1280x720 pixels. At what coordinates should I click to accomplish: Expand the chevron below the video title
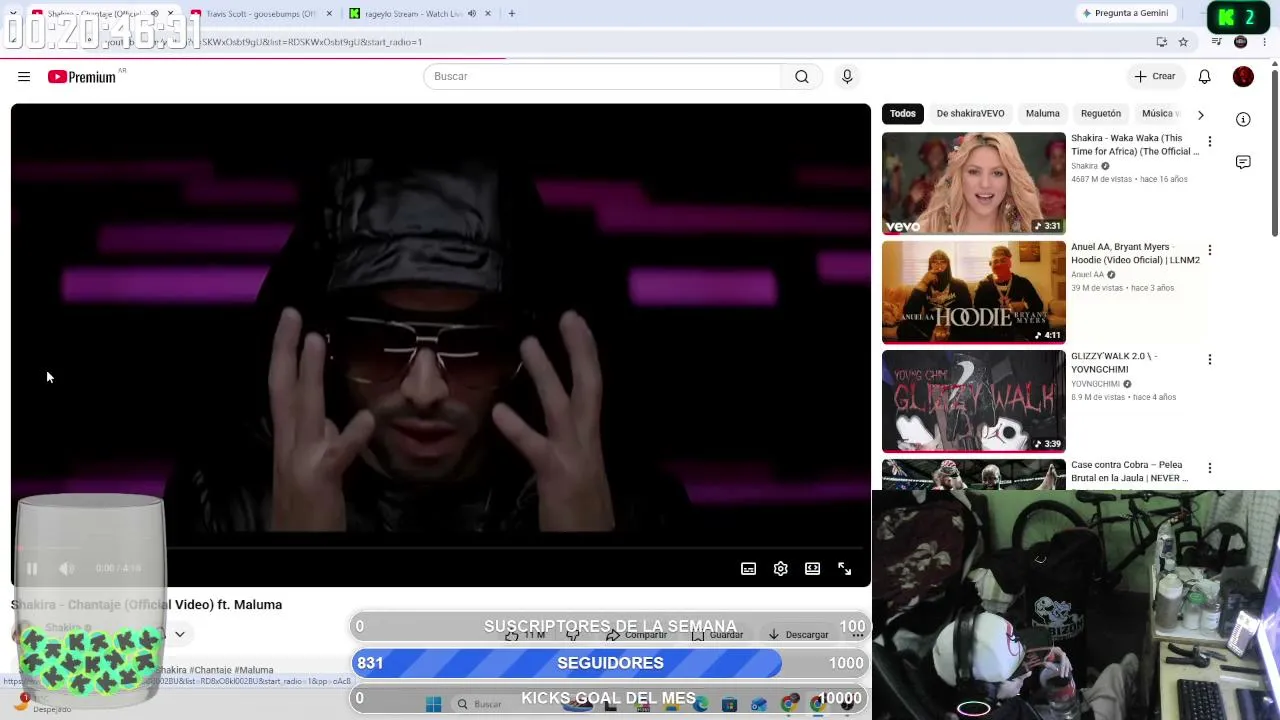coord(180,634)
